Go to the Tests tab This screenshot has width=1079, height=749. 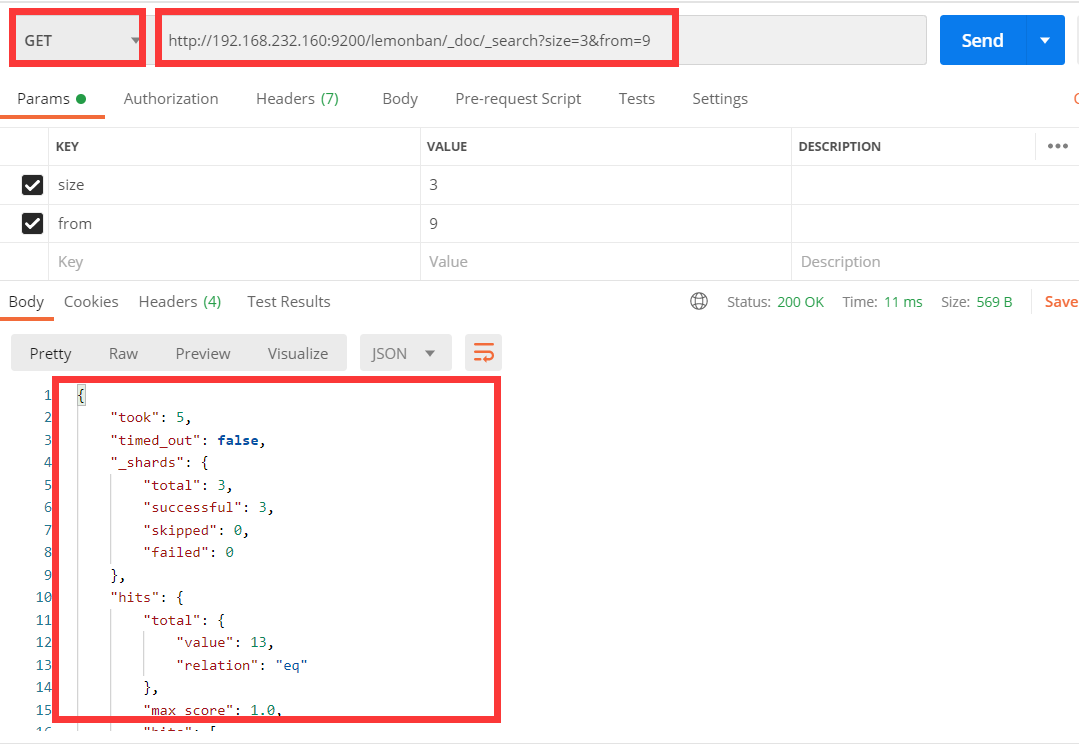pos(636,99)
